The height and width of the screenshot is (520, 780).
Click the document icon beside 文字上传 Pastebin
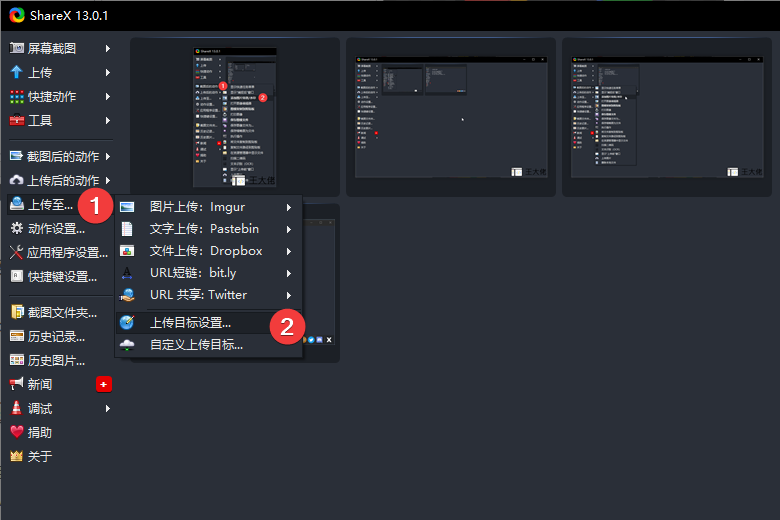(x=127, y=229)
